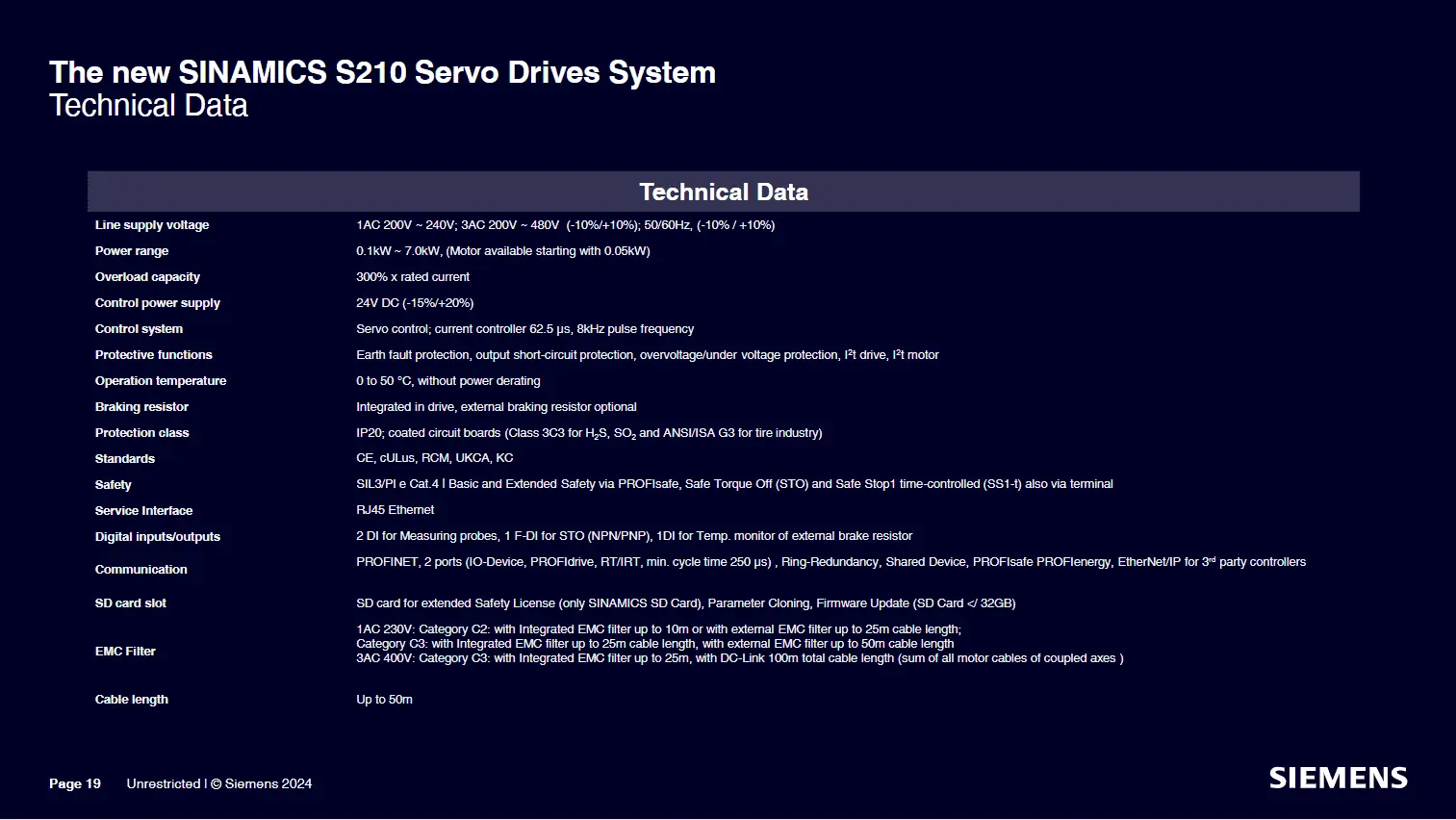Click the slide title 'The new SINAMICS S210 Servo Drives System'

pyautogui.click(x=383, y=72)
